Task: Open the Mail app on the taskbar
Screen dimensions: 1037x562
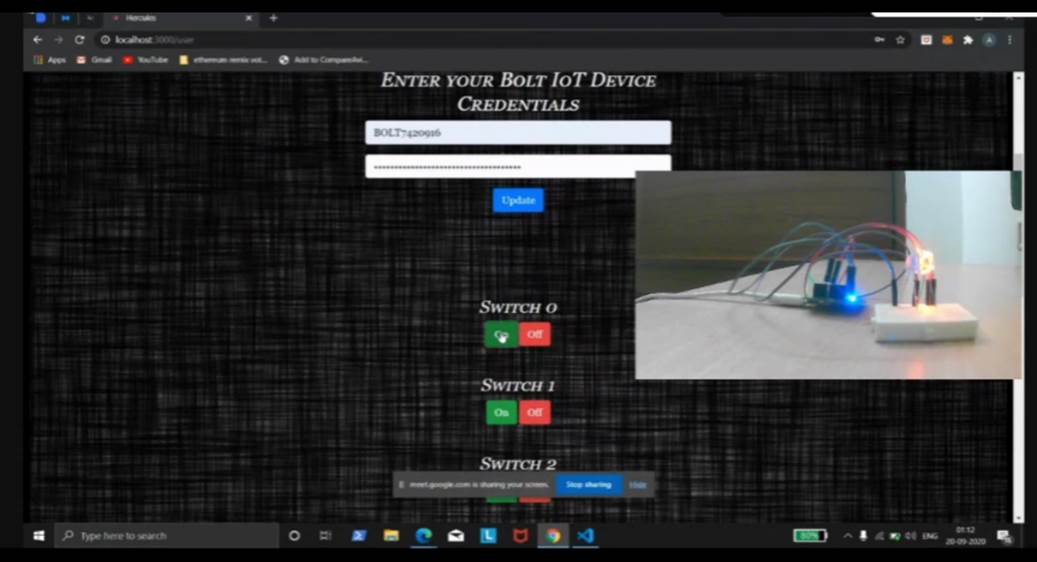Action: point(456,536)
